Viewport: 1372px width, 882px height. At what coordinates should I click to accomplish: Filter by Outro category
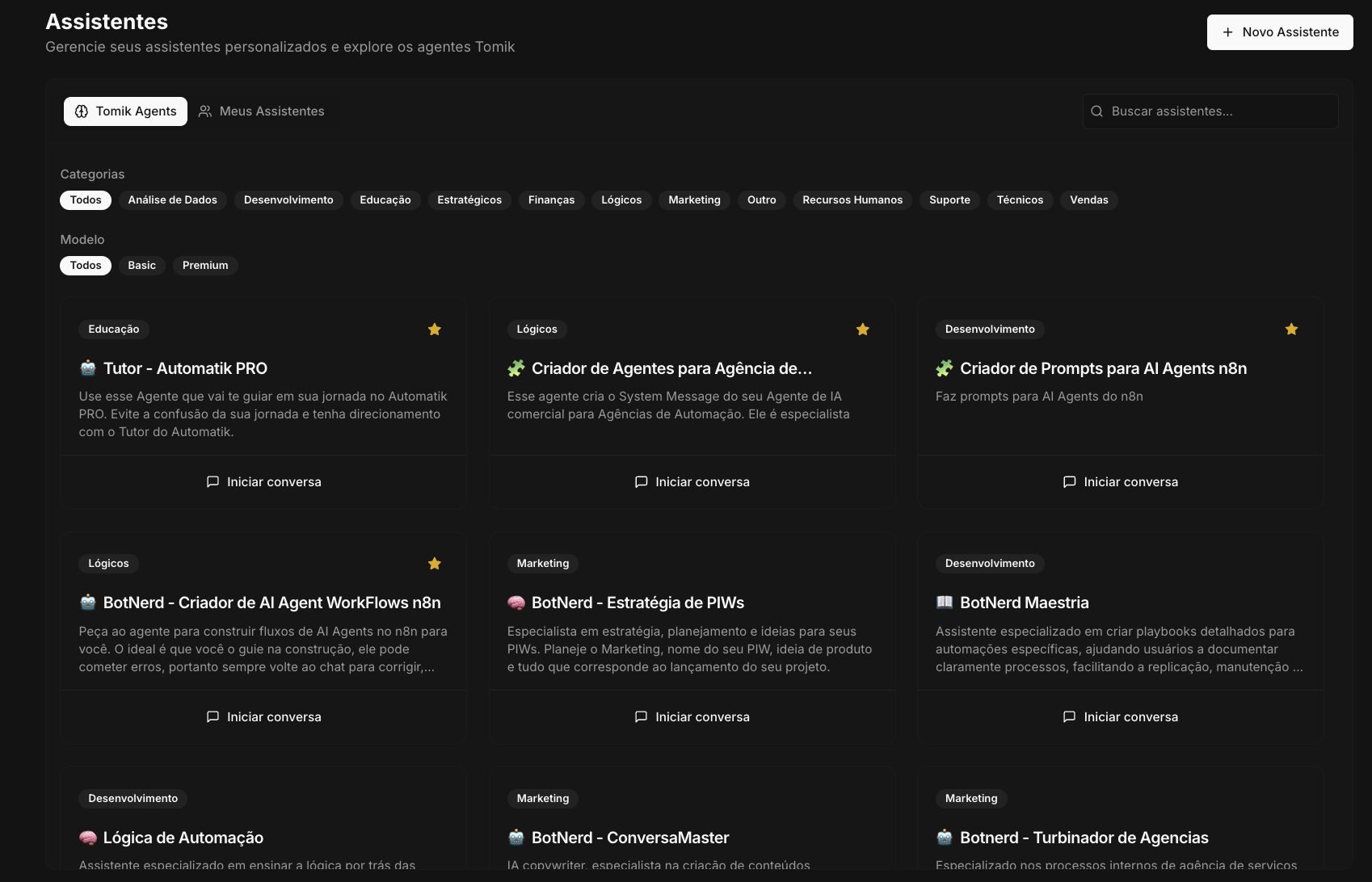762,200
